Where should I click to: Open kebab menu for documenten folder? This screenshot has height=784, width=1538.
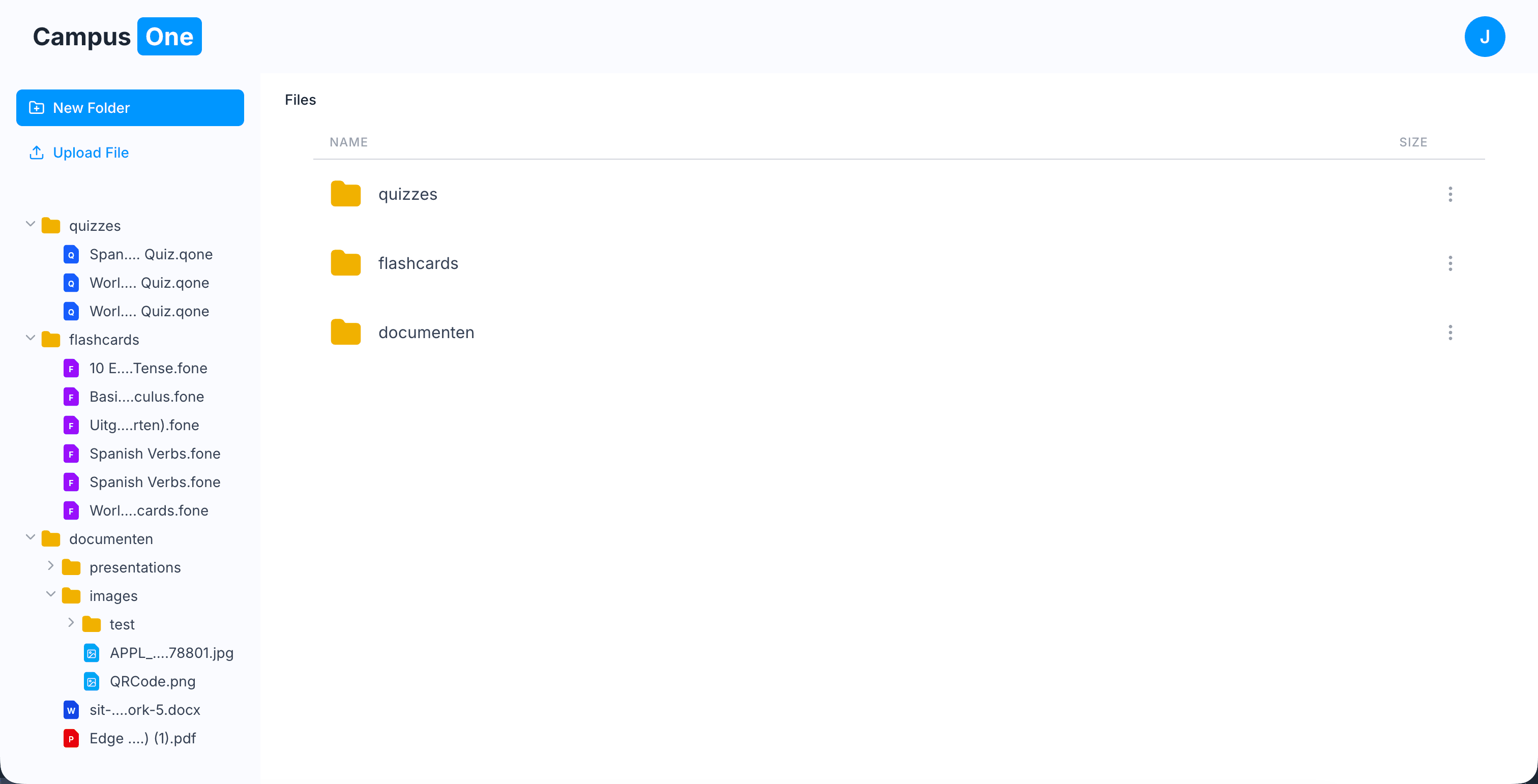tap(1450, 333)
